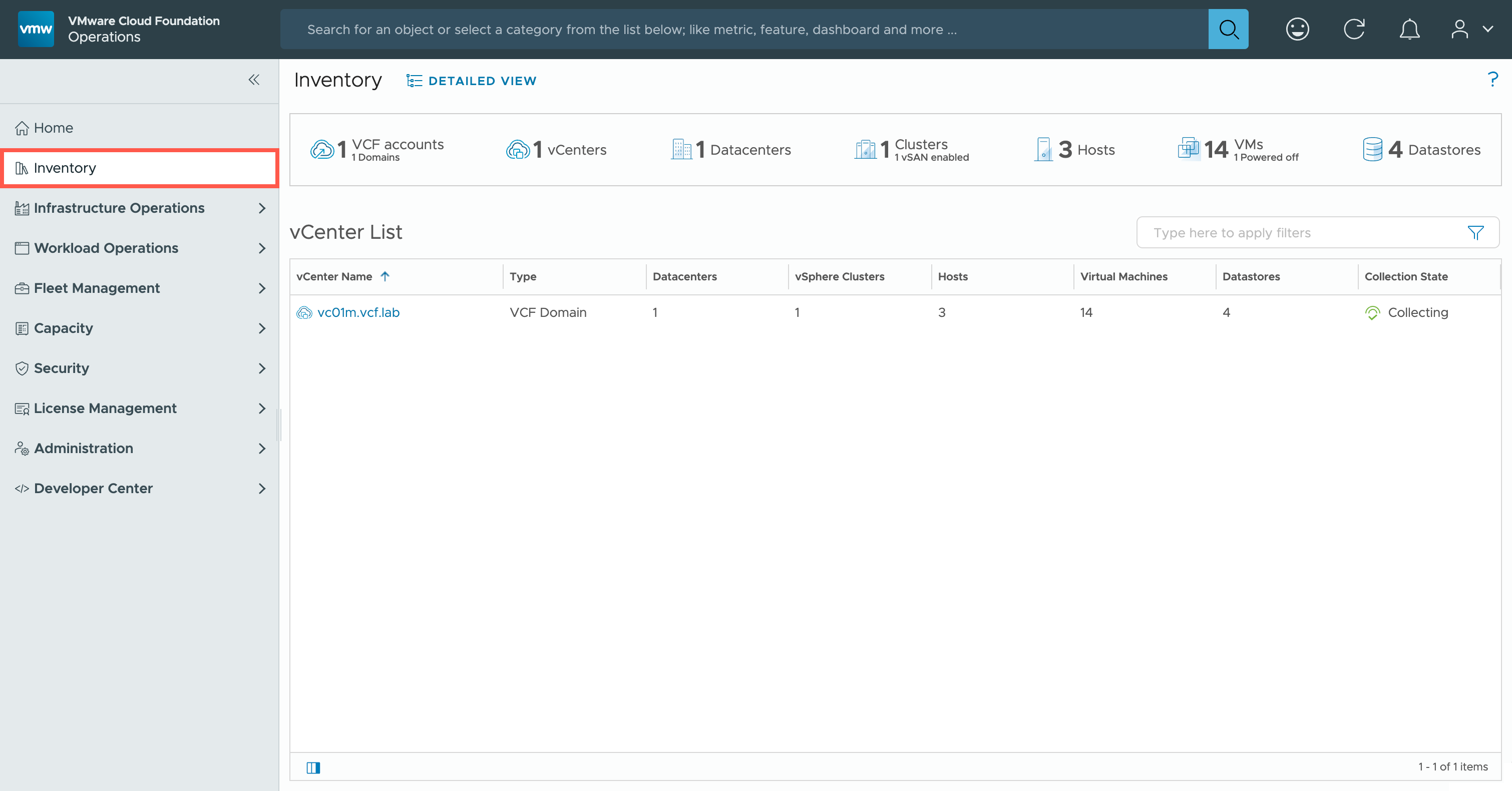
Task: Select Inventory in the sidebar
Action: pos(65,168)
